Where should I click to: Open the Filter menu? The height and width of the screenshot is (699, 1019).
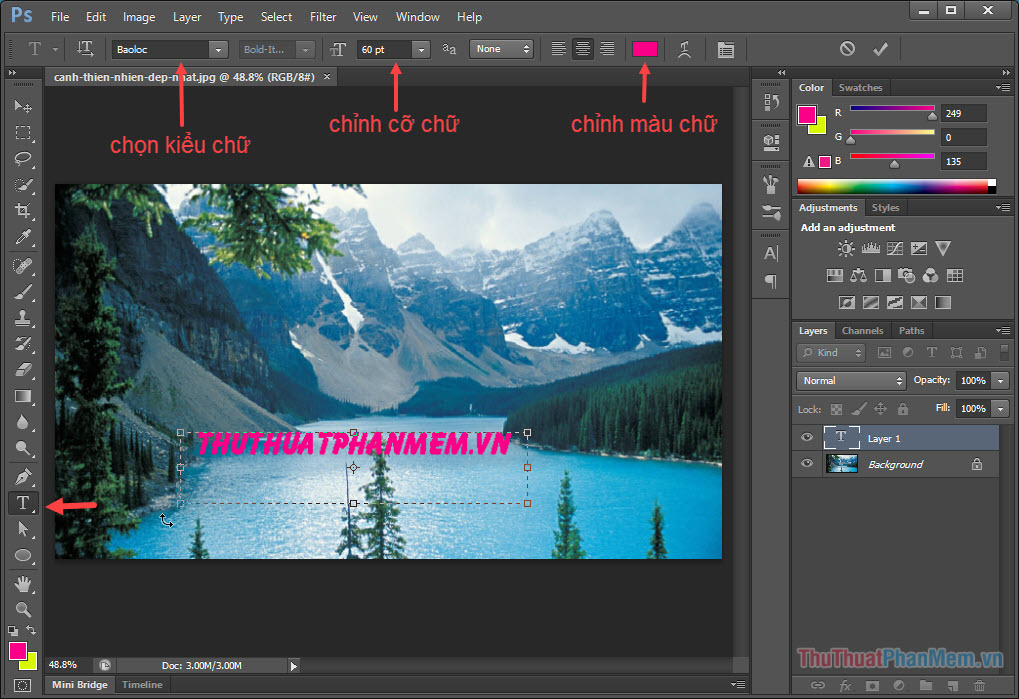tap(322, 16)
